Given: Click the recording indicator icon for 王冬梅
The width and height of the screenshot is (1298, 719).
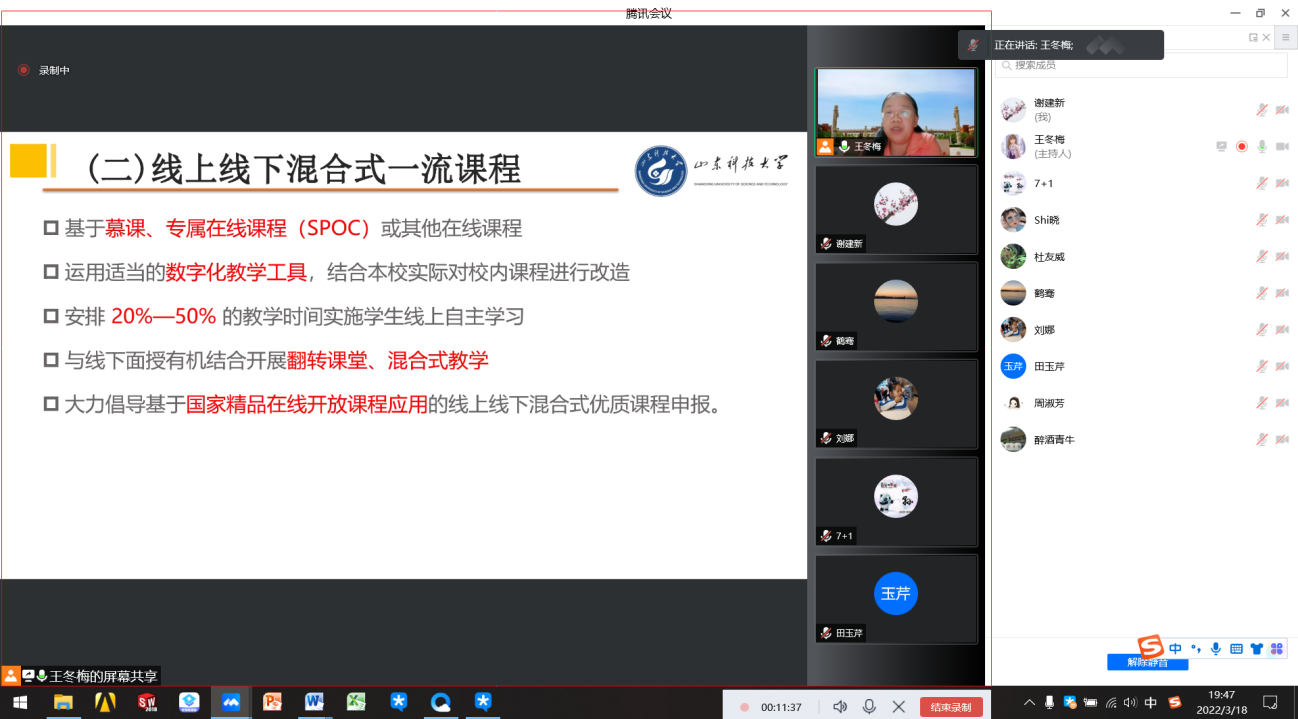Looking at the screenshot, I should tap(1241, 146).
